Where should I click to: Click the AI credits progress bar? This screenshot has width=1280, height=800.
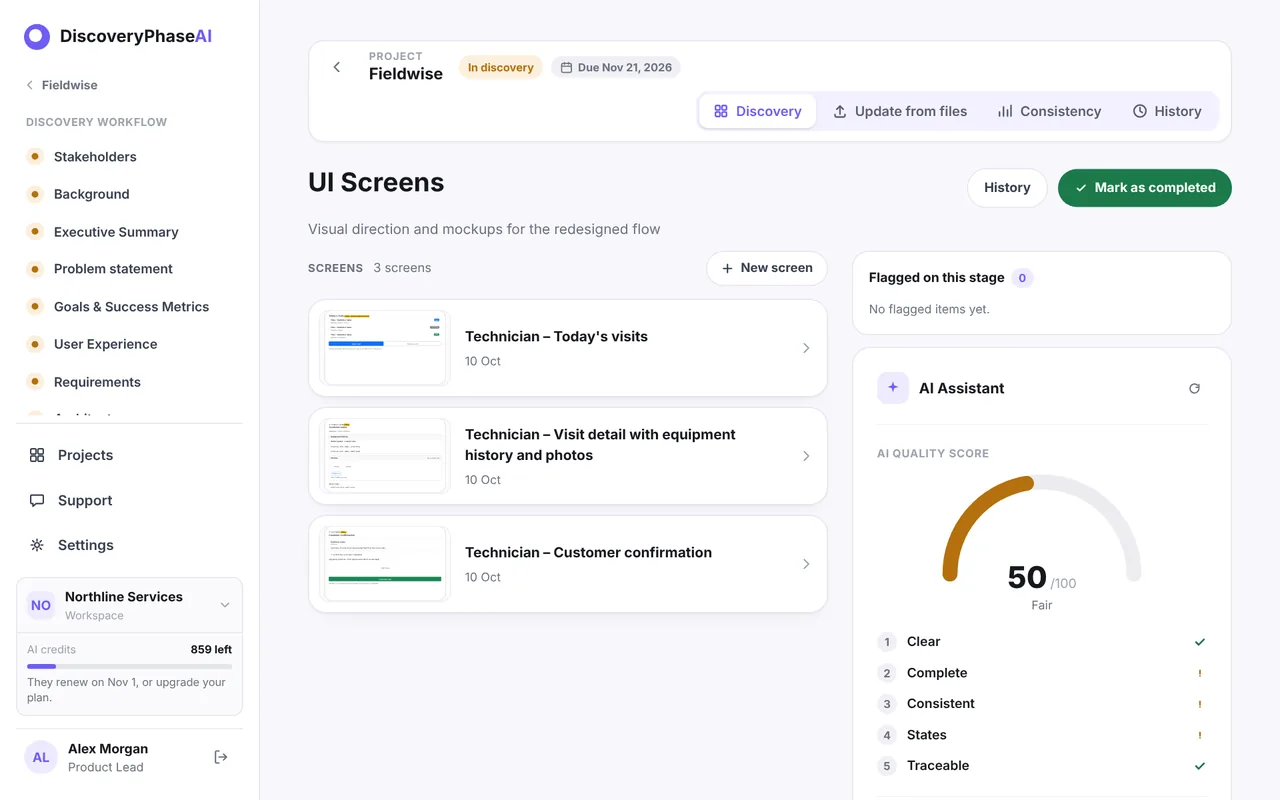pos(129,666)
